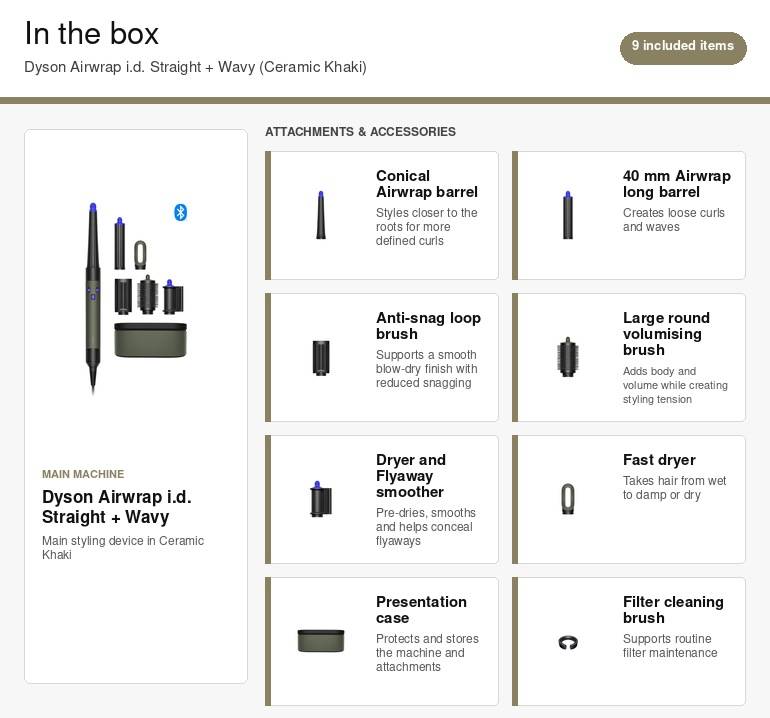Click 'Supports a smooth blow-dry finish' description
The height and width of the screenshot is (718, 770).
point(426,369)
